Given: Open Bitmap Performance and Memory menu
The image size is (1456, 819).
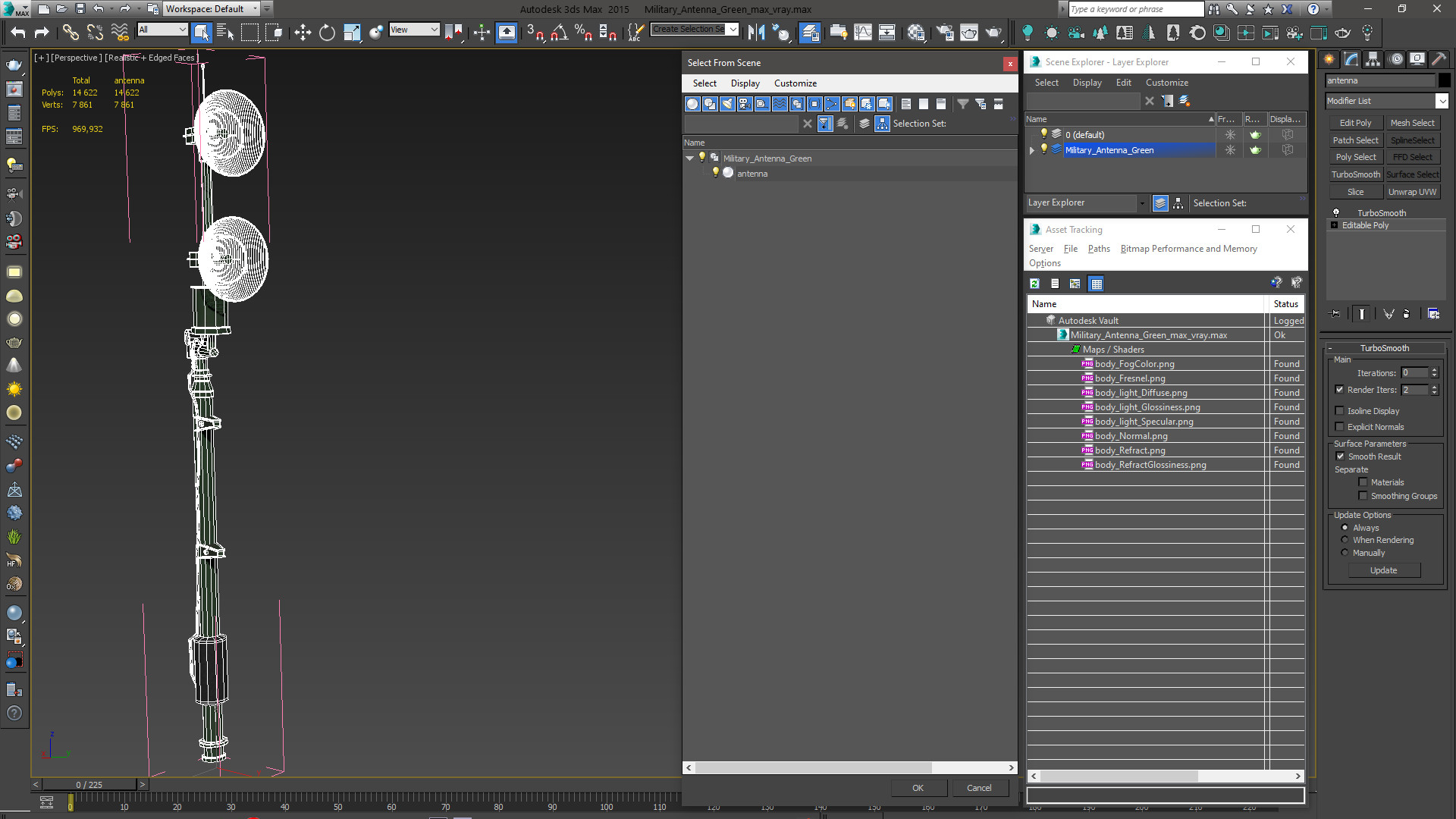Looking at the screenshot, I should [1188, 249].
